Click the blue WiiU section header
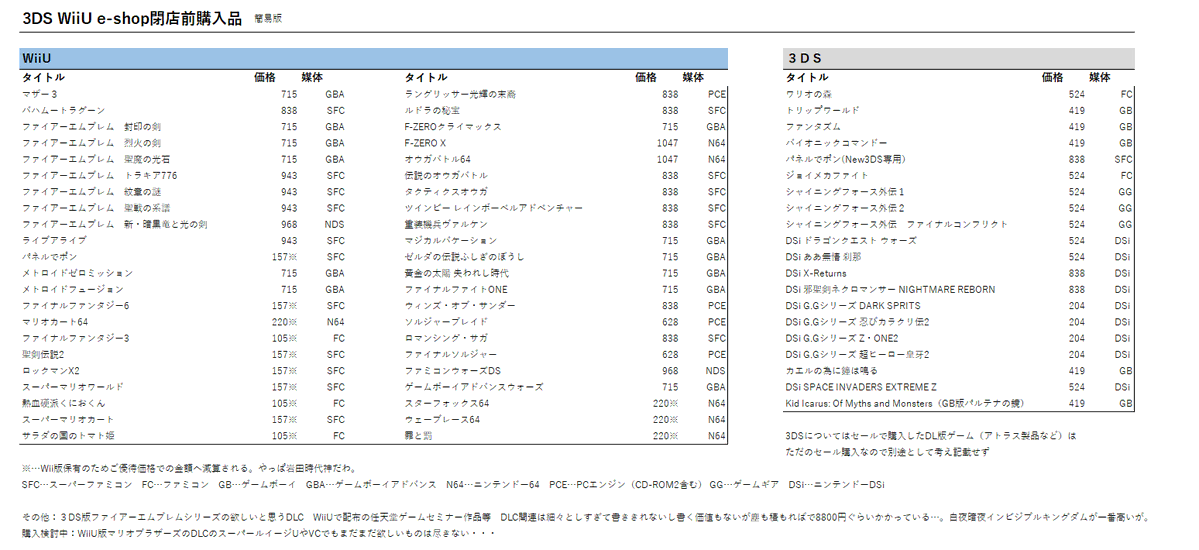This screenshot has height=550, width=1199. (374, 59)
